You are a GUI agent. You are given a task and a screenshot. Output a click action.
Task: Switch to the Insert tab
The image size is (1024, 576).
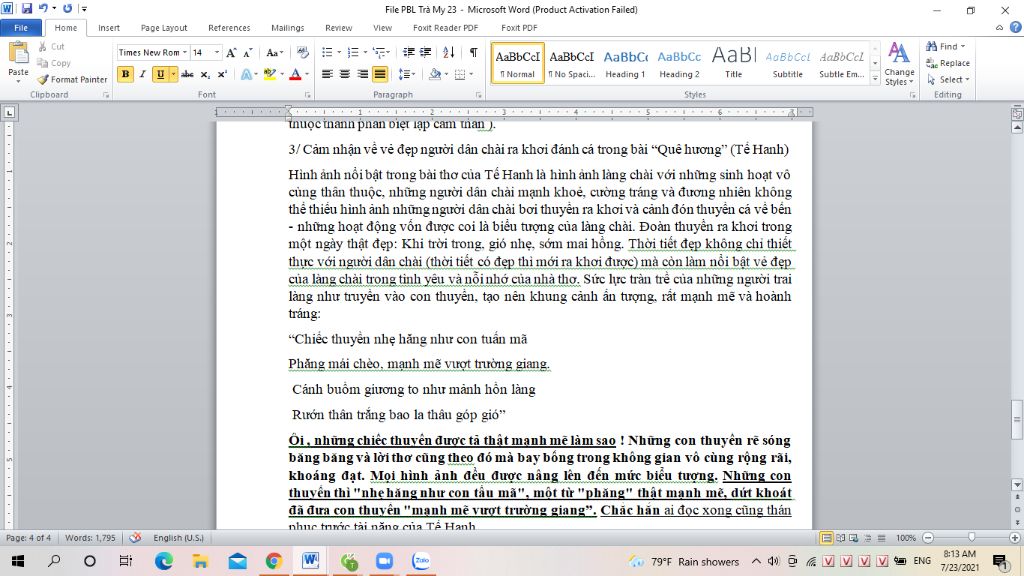coord(109,27)
